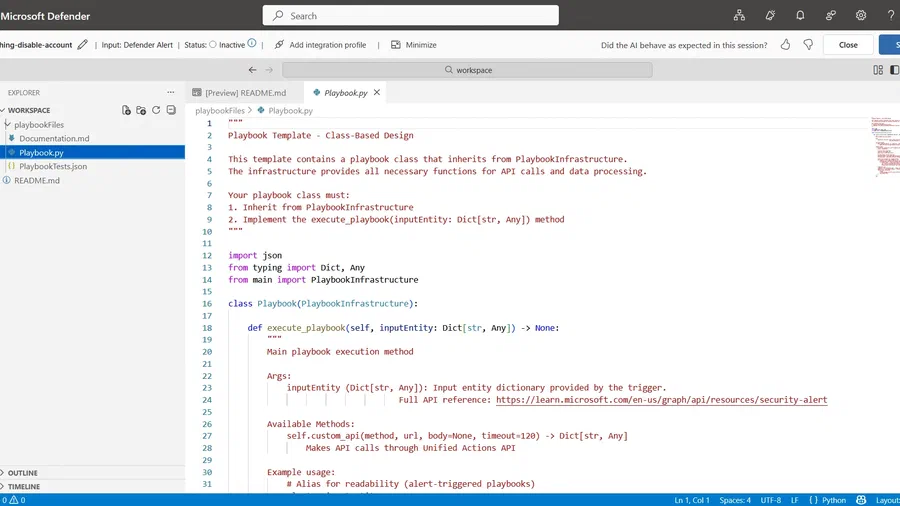This screenshot has height=506, width=900.
Task: Toggle the Inactive status radio
Action: [x=213, y=45]
